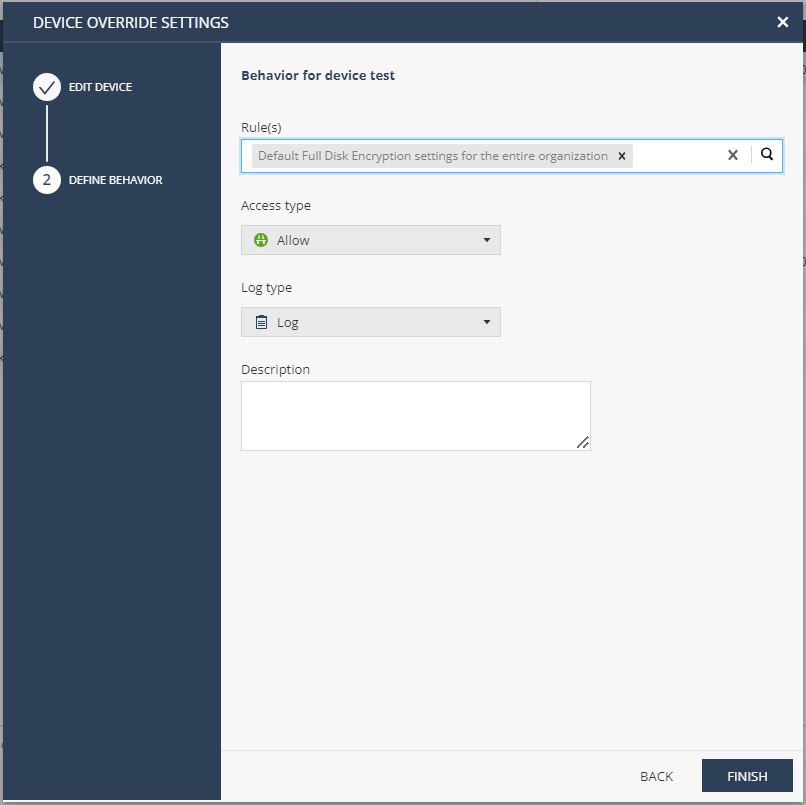Image resolution: width=806 pixels, height=805 pixels.
Task: Select step 2 circle Define Behavior
Action: 47,180
